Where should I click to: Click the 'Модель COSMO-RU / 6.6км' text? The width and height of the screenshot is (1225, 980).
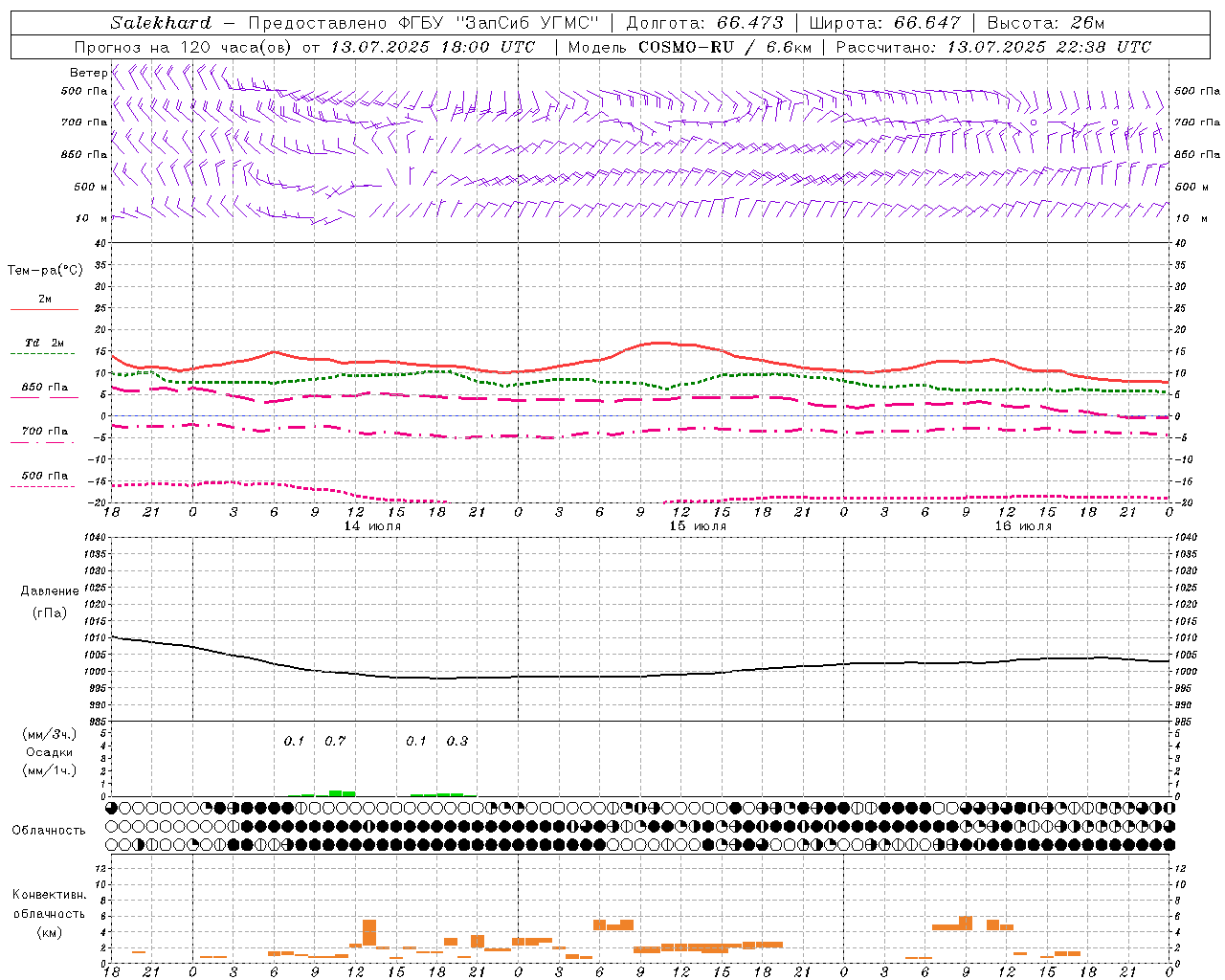[689, 47]
